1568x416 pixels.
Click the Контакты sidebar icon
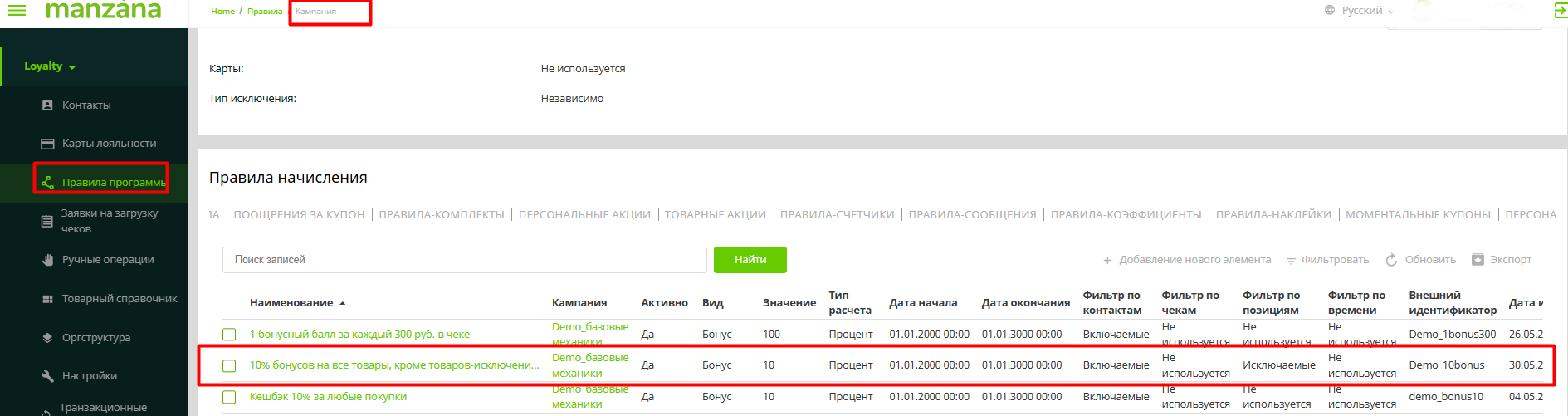(x=47, y=105)
